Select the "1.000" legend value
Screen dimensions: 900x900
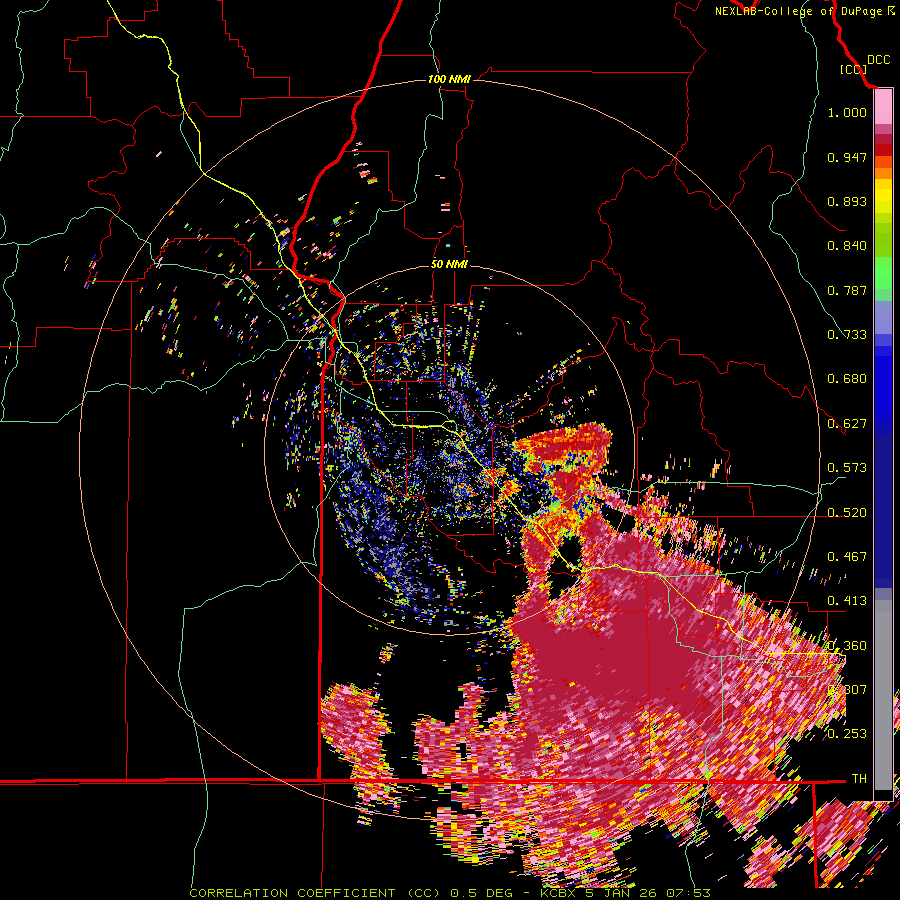[x=847, y=112]
